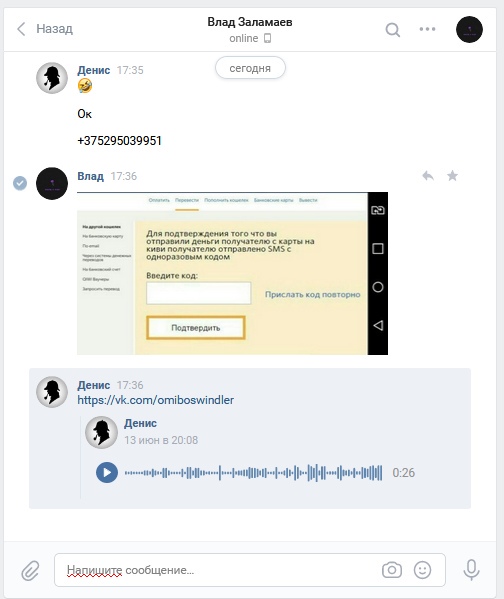Toggle selection checkmark on Влад's message
504x599 pixels.
pos(20,183)
